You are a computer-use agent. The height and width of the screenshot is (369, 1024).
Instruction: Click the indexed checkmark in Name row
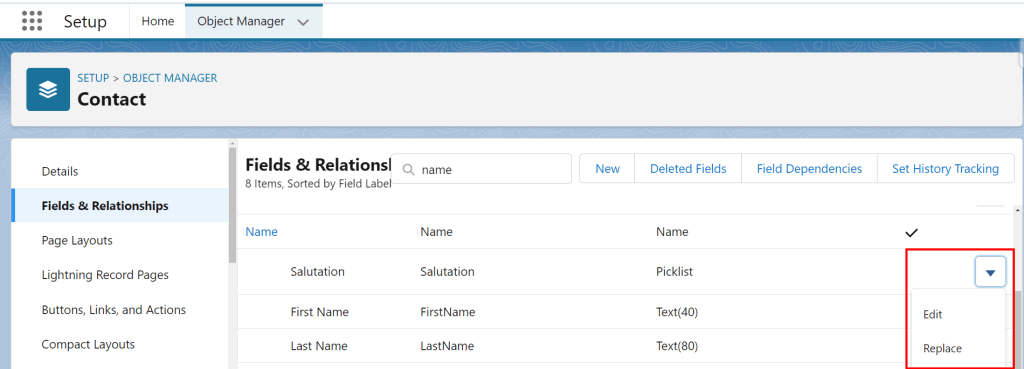click(912, 233)
